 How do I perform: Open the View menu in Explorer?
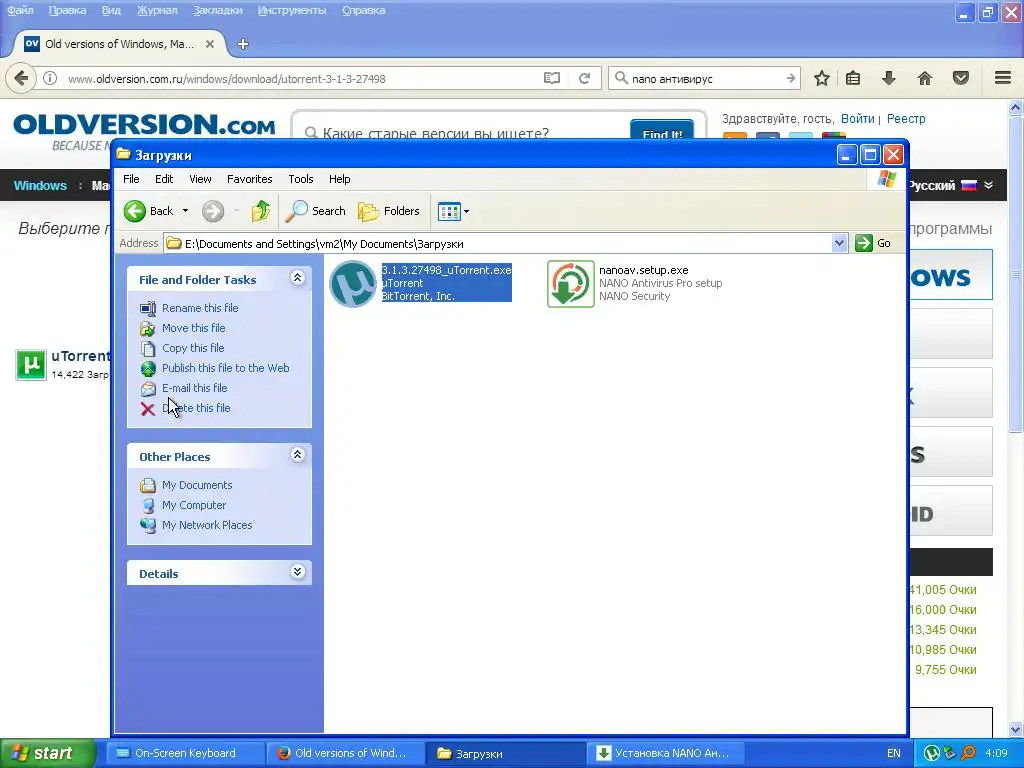tap(200, 179)
